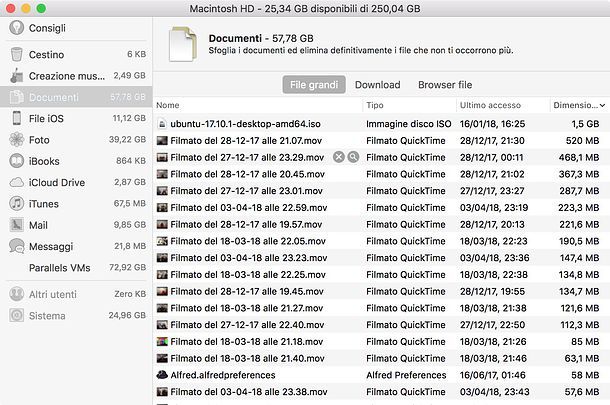Select Filmato del 18-03-18 alle 22.05.mov
This screenshot has width=610, height=405.
click(x=381, y=241)
